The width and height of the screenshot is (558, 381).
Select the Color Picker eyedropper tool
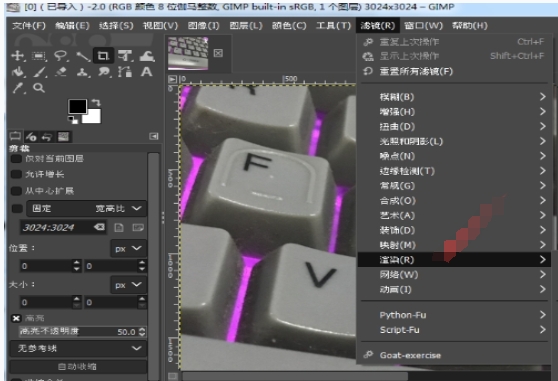click(17, 88)
